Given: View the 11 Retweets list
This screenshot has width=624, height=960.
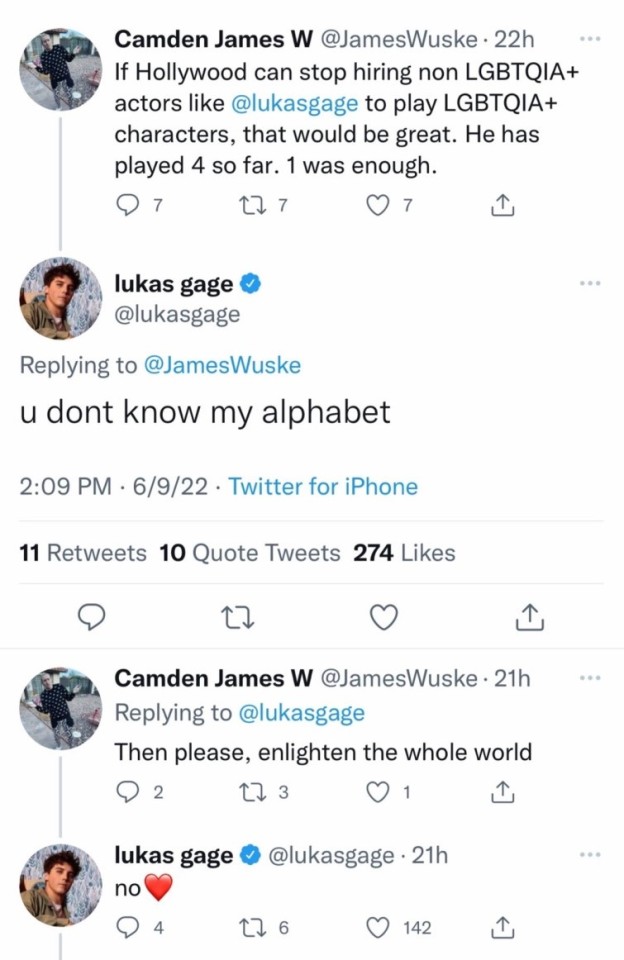Looking at the screenshot, I should [83, 553].
